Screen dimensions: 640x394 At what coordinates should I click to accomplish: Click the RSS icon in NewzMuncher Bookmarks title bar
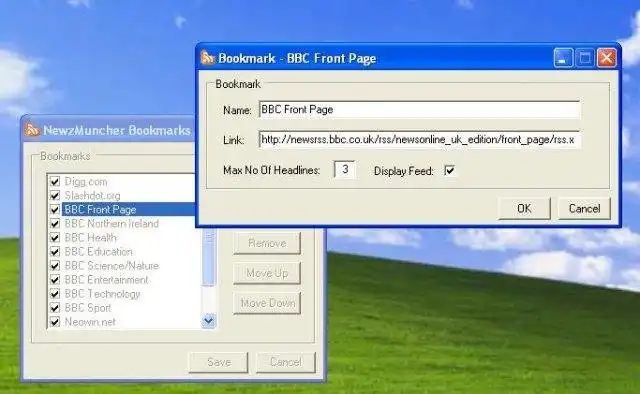point(31,130)
